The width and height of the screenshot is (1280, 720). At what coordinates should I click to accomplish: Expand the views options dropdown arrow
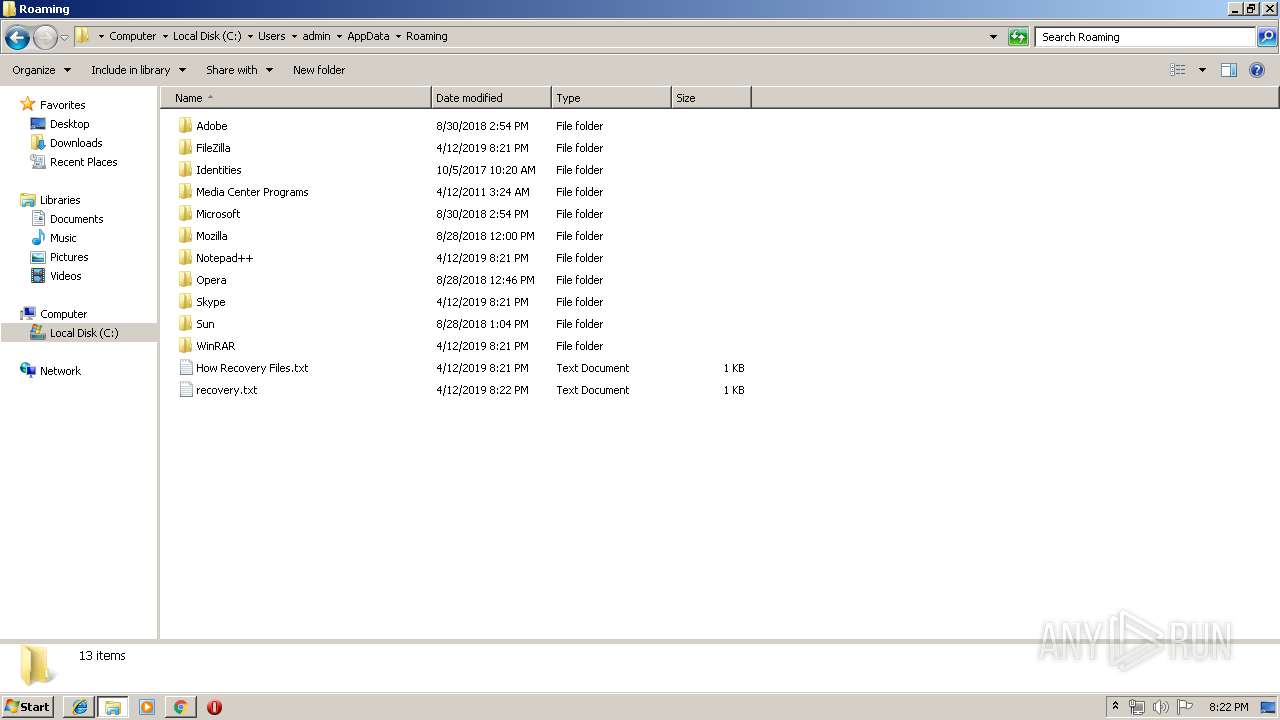click(1202, 70)
